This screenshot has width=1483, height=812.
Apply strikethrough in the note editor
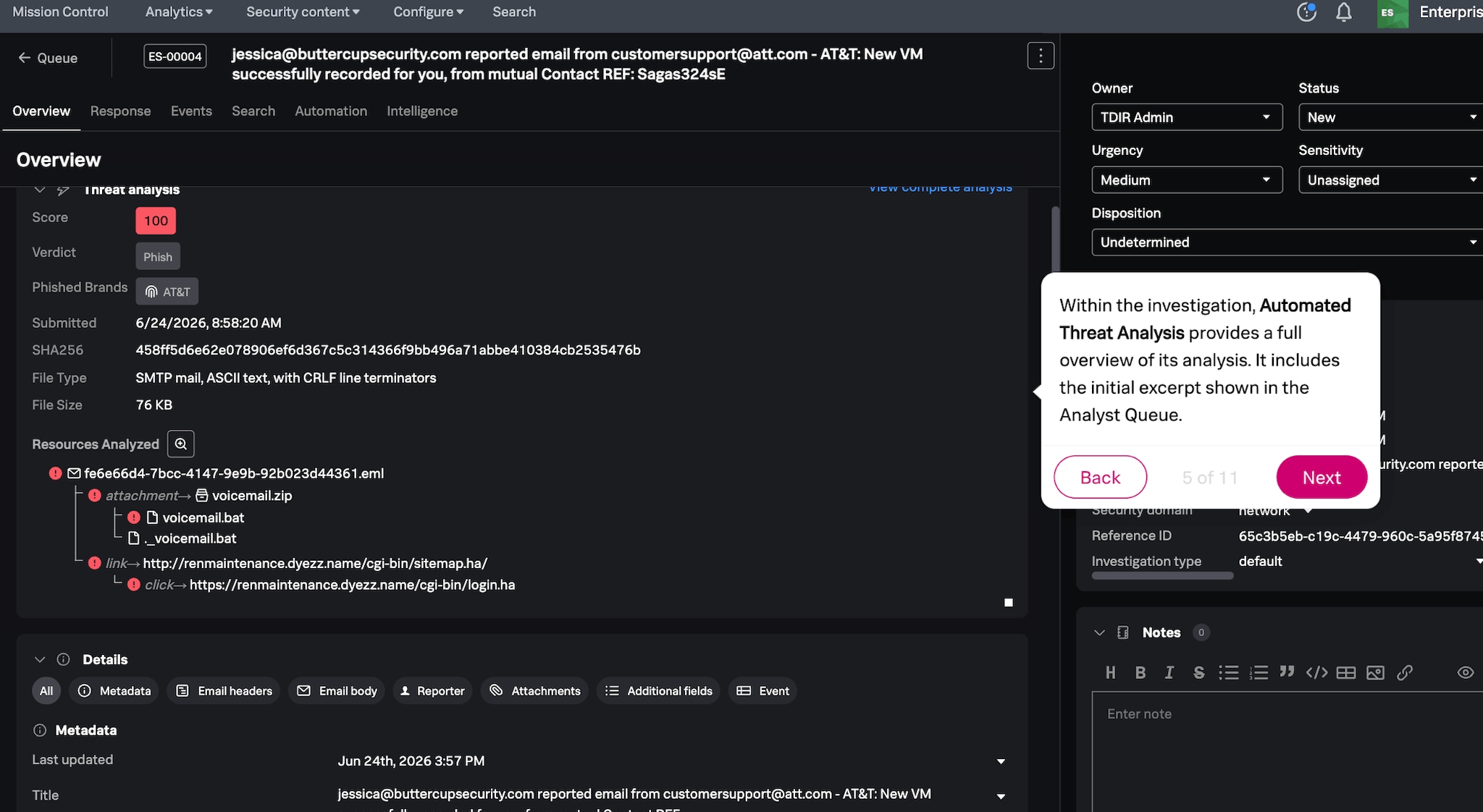tap(1199, 672)
